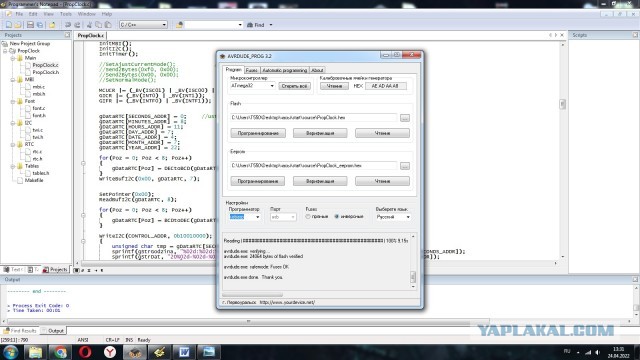640x360 pixels.
Task: Click the binoculars Find icon
Action: tap(250, 25)
